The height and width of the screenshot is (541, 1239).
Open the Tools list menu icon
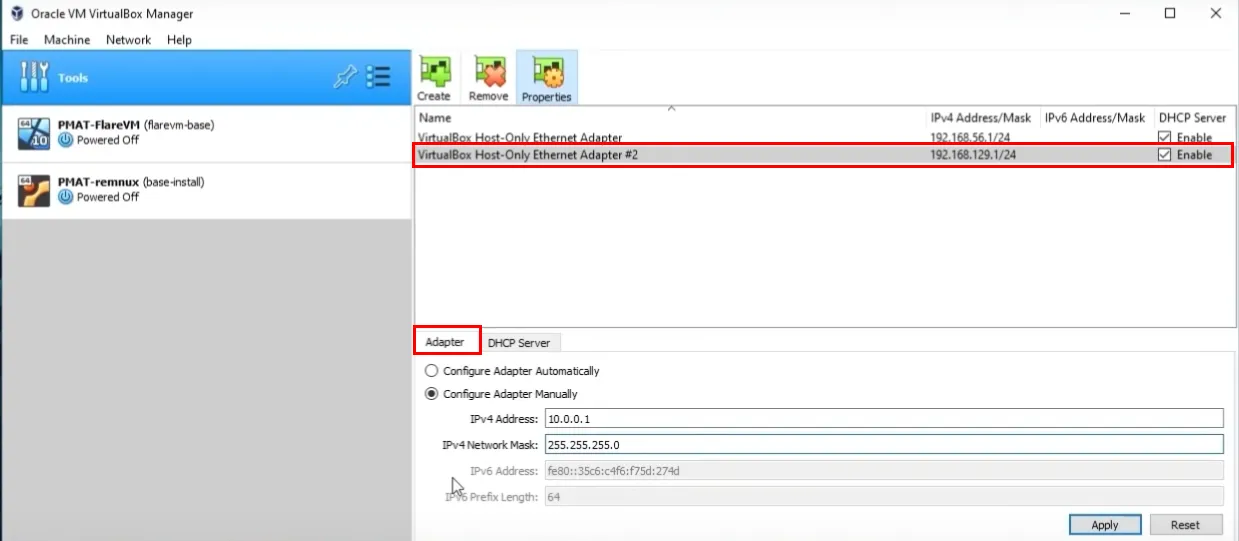pyautogui.click(x=378, y=78)
